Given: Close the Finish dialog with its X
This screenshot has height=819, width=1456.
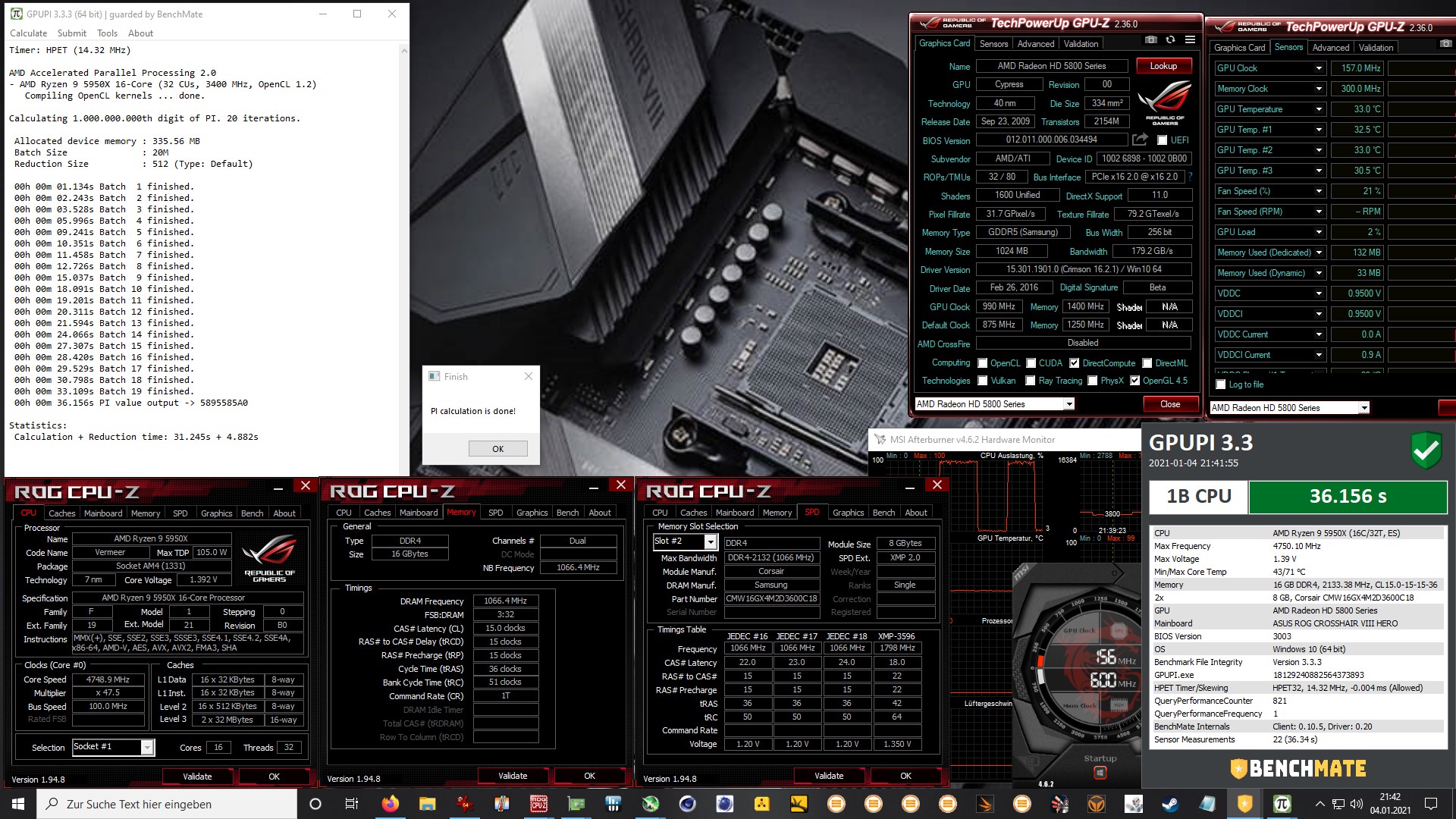Looking at the screenshot, I should point(529,376).
